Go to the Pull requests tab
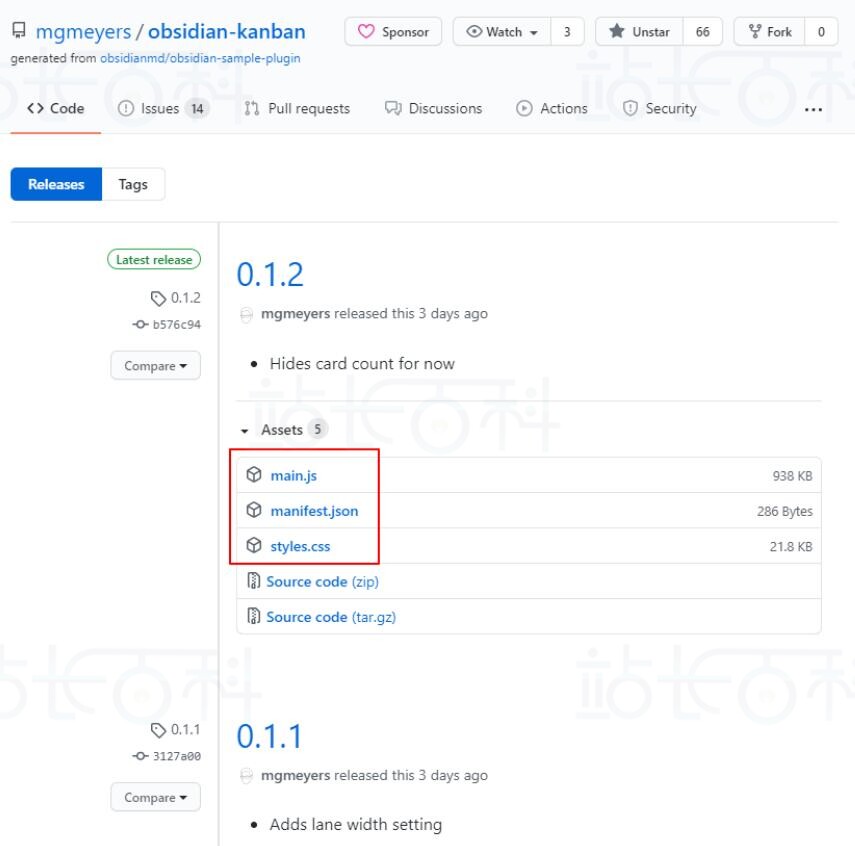Image resolution: width=855 pixels, height=846 pixels. coord(297,109)
